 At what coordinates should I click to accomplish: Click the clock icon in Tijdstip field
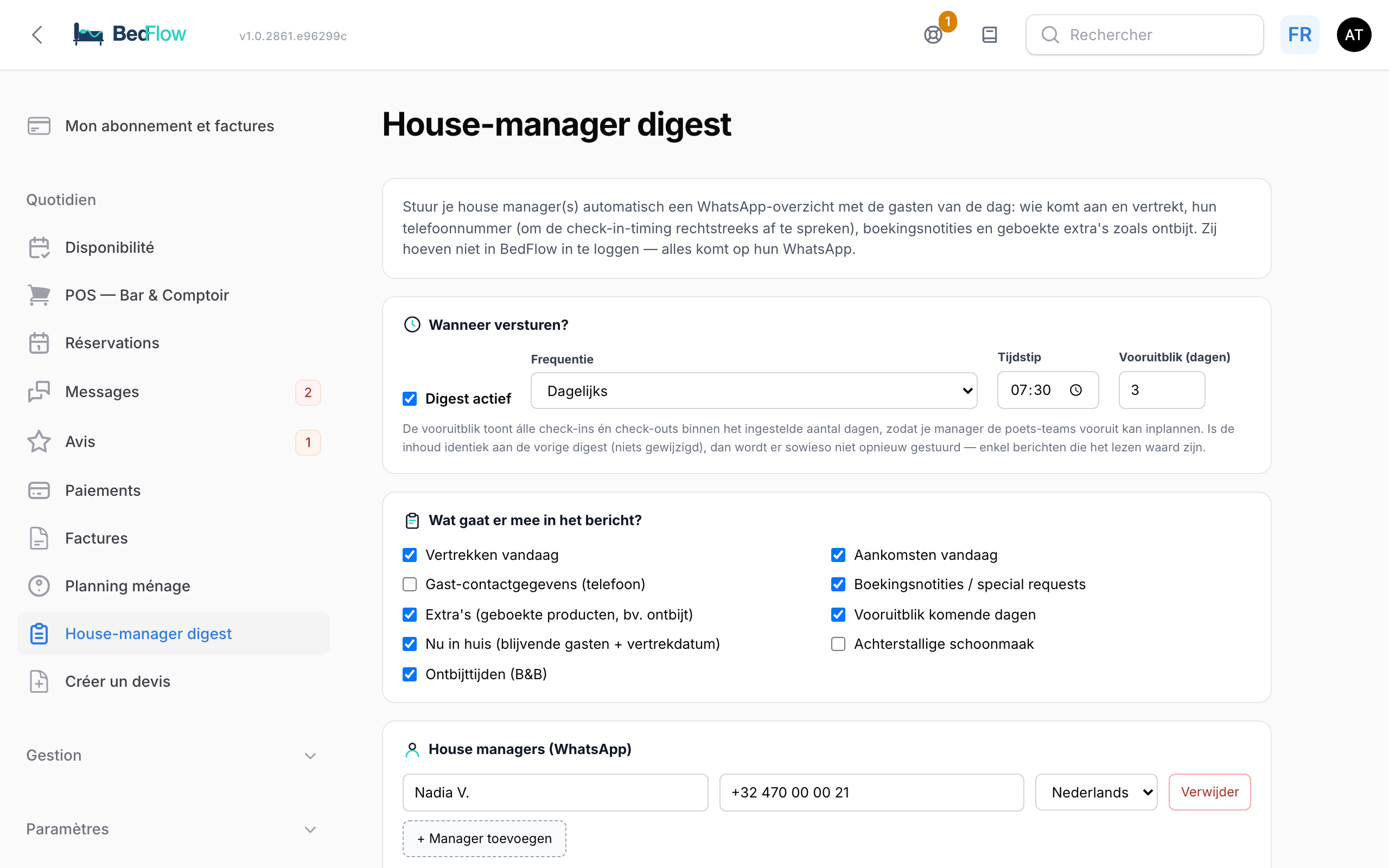click(1076, 391)
